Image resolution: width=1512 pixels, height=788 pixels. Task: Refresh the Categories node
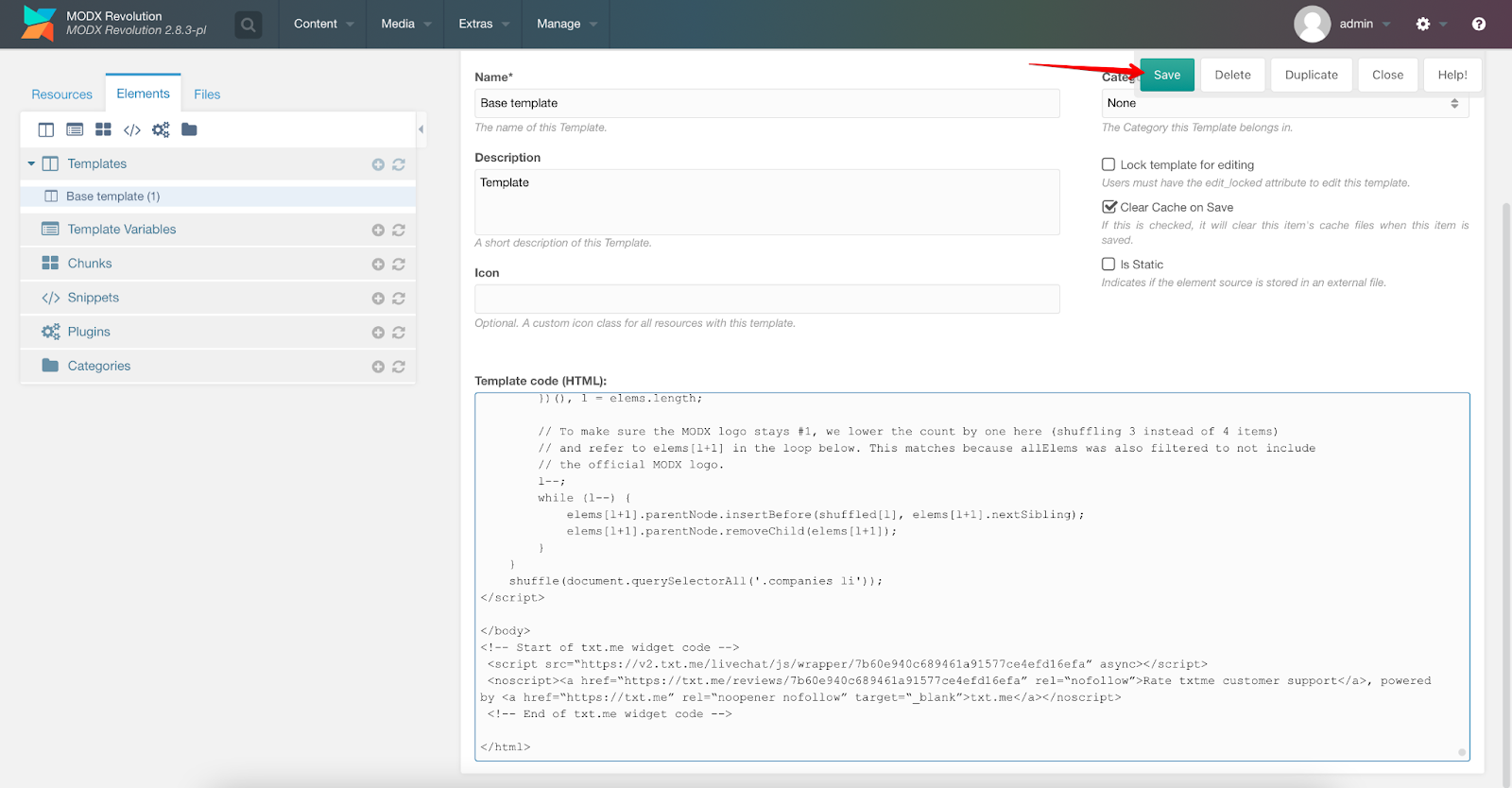(399, 367)
